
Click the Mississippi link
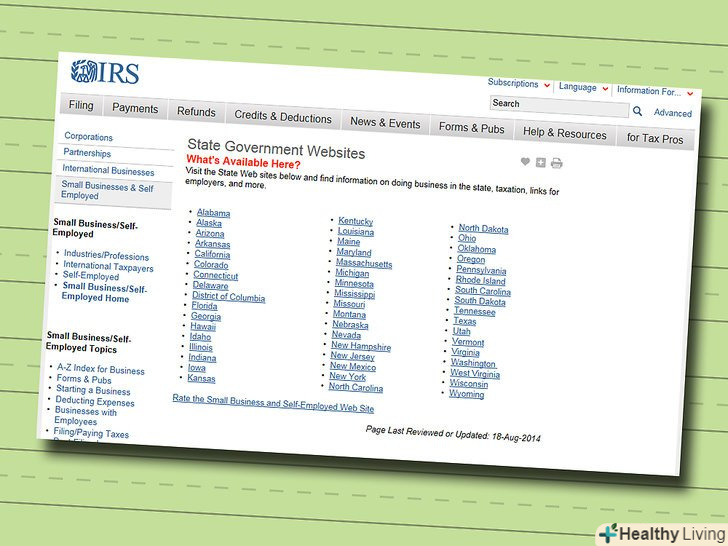354,294
